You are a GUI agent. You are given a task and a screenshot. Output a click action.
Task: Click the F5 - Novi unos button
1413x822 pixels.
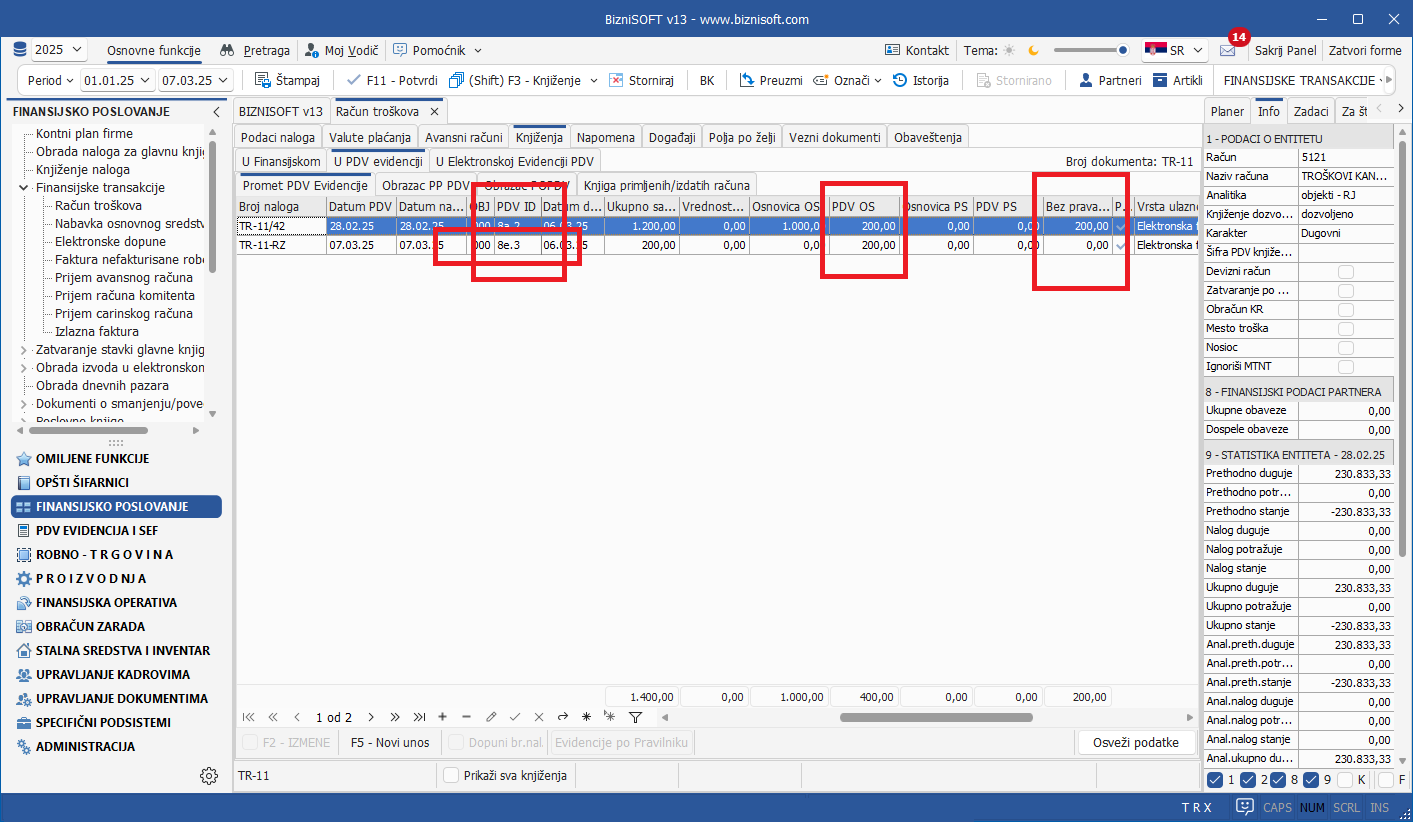390,742
